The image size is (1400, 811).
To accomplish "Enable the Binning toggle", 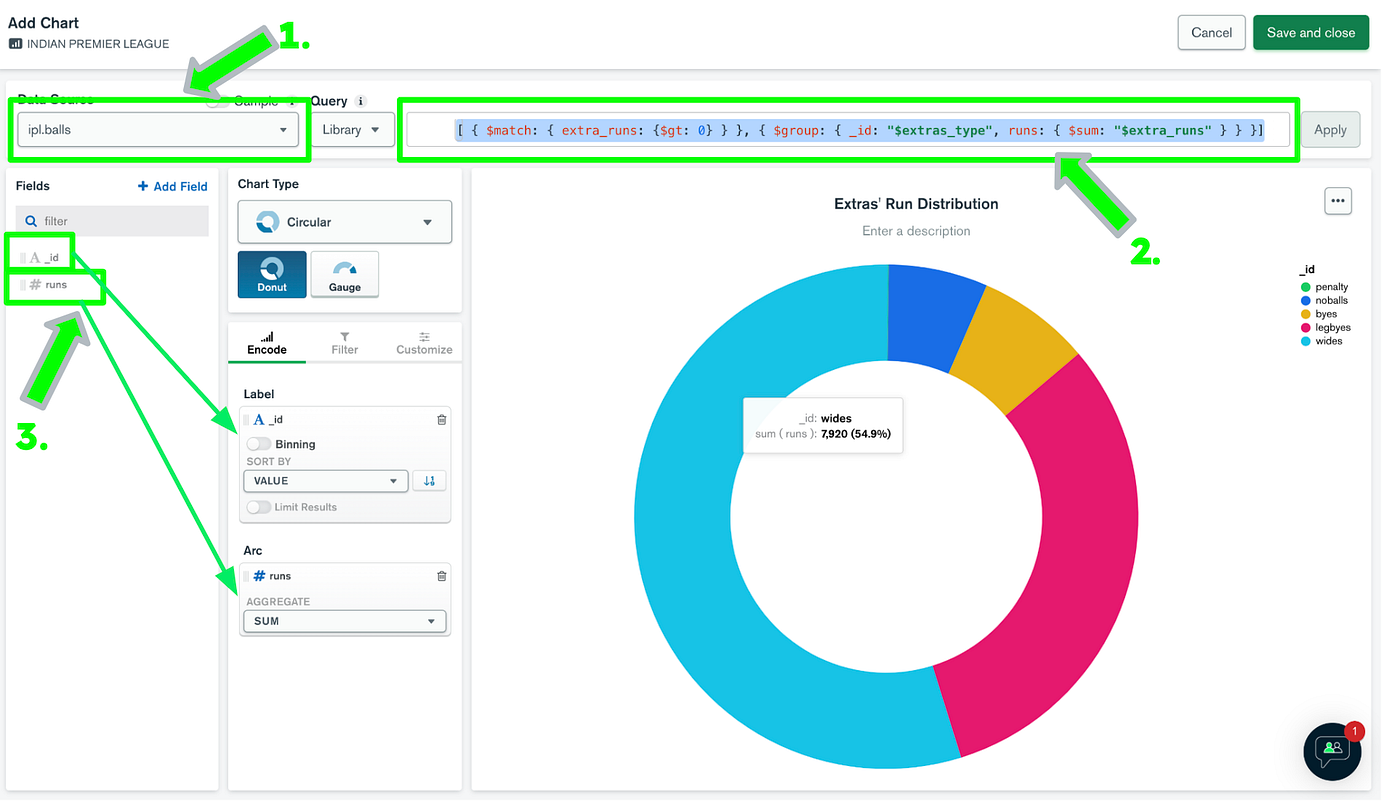I will point(258,444).
